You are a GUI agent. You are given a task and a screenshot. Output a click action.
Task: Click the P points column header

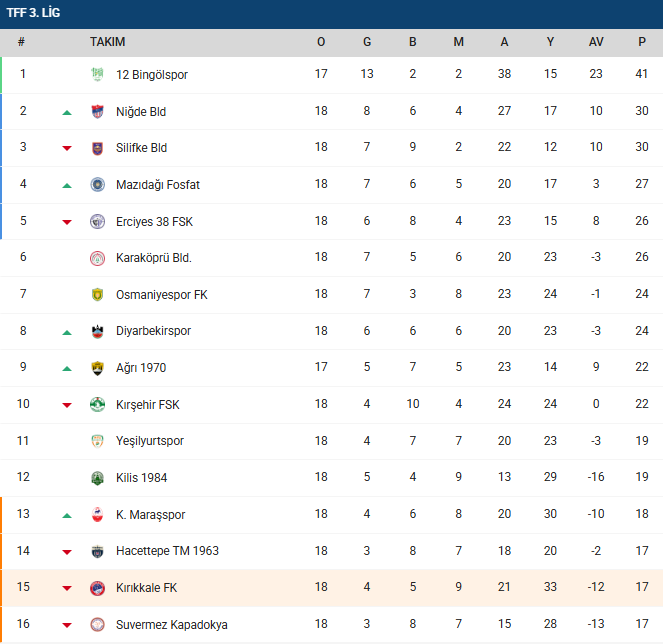pyautogui.click(x=642, y=42)
